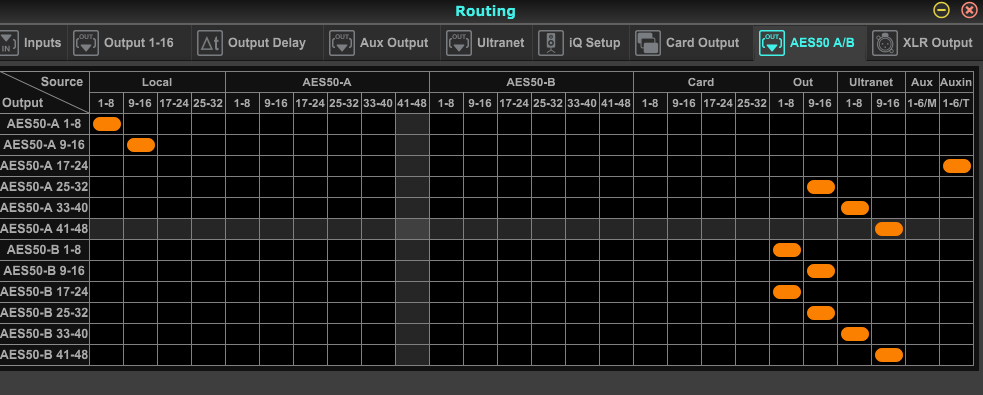Switch to the Aux Output tab
Viewport: 983px width, 395px height.
coord(382,43)
